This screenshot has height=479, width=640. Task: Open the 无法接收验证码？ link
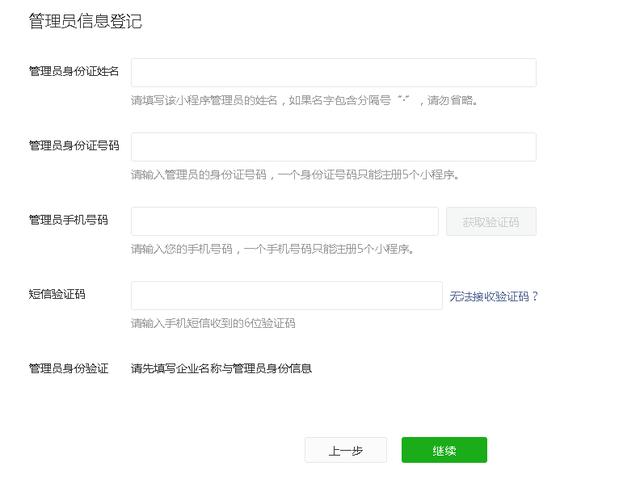click(494, 296)
